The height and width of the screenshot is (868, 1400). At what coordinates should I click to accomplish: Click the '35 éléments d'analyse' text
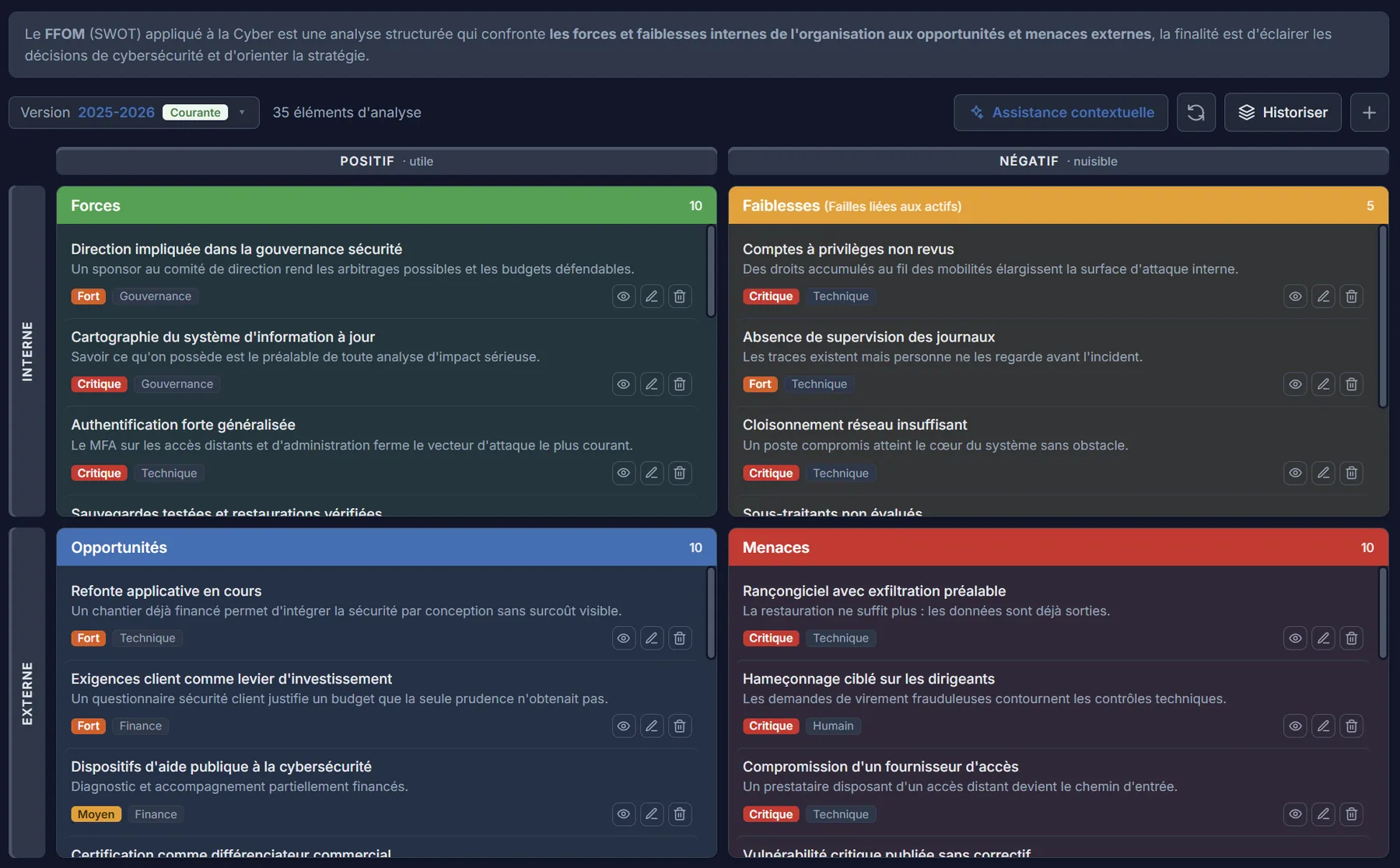pos(347,113)
